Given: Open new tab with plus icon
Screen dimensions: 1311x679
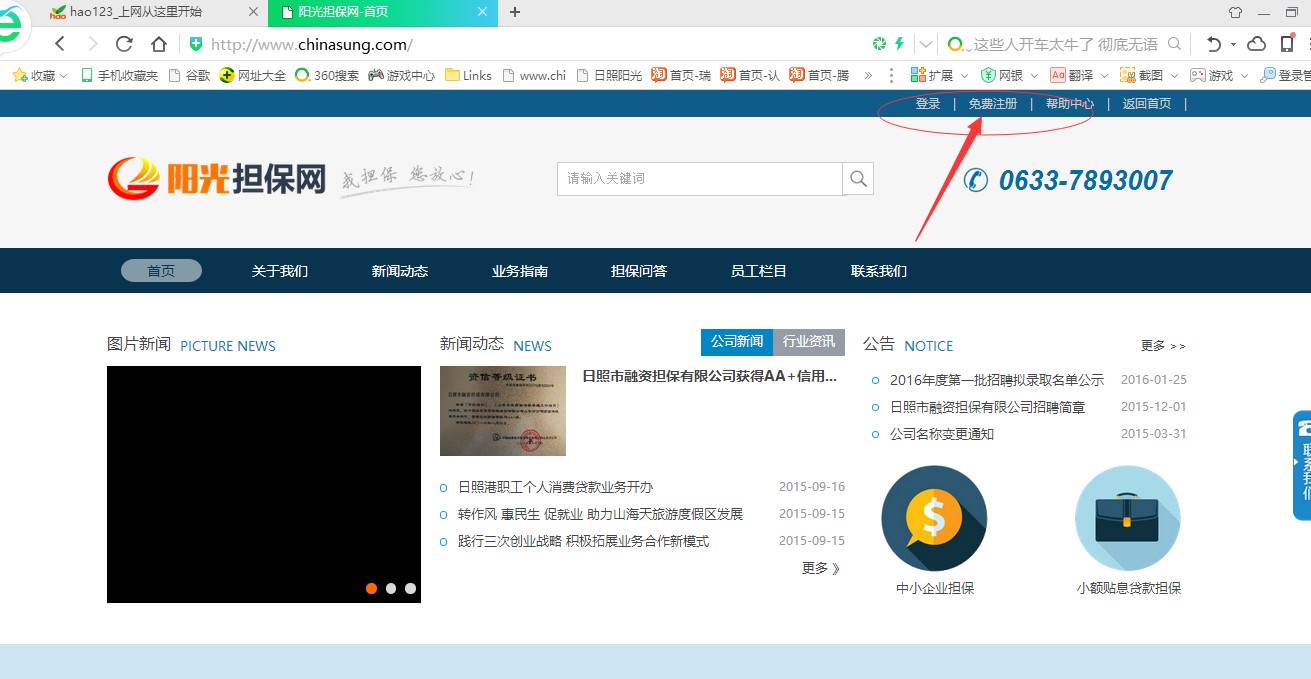Looking at the screenshot, I should pyautogui.click(x=515, y=12).
